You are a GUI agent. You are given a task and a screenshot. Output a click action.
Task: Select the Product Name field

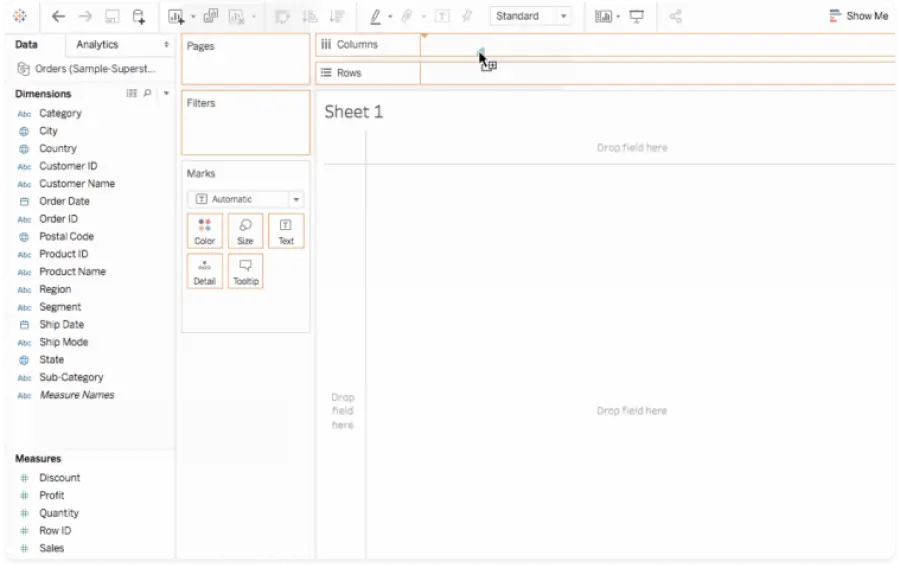(72, 272)
